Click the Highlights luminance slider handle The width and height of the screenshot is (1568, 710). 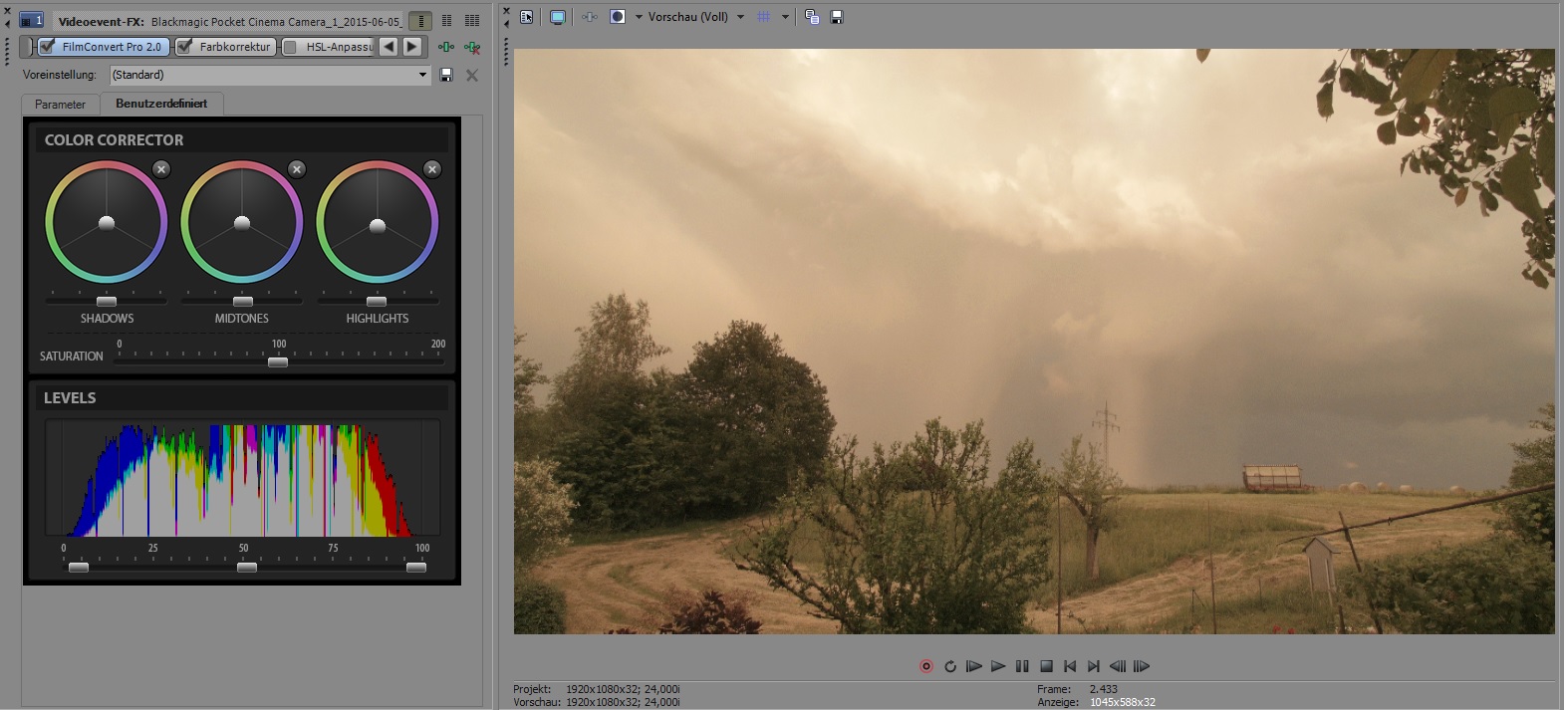(377, 301)
